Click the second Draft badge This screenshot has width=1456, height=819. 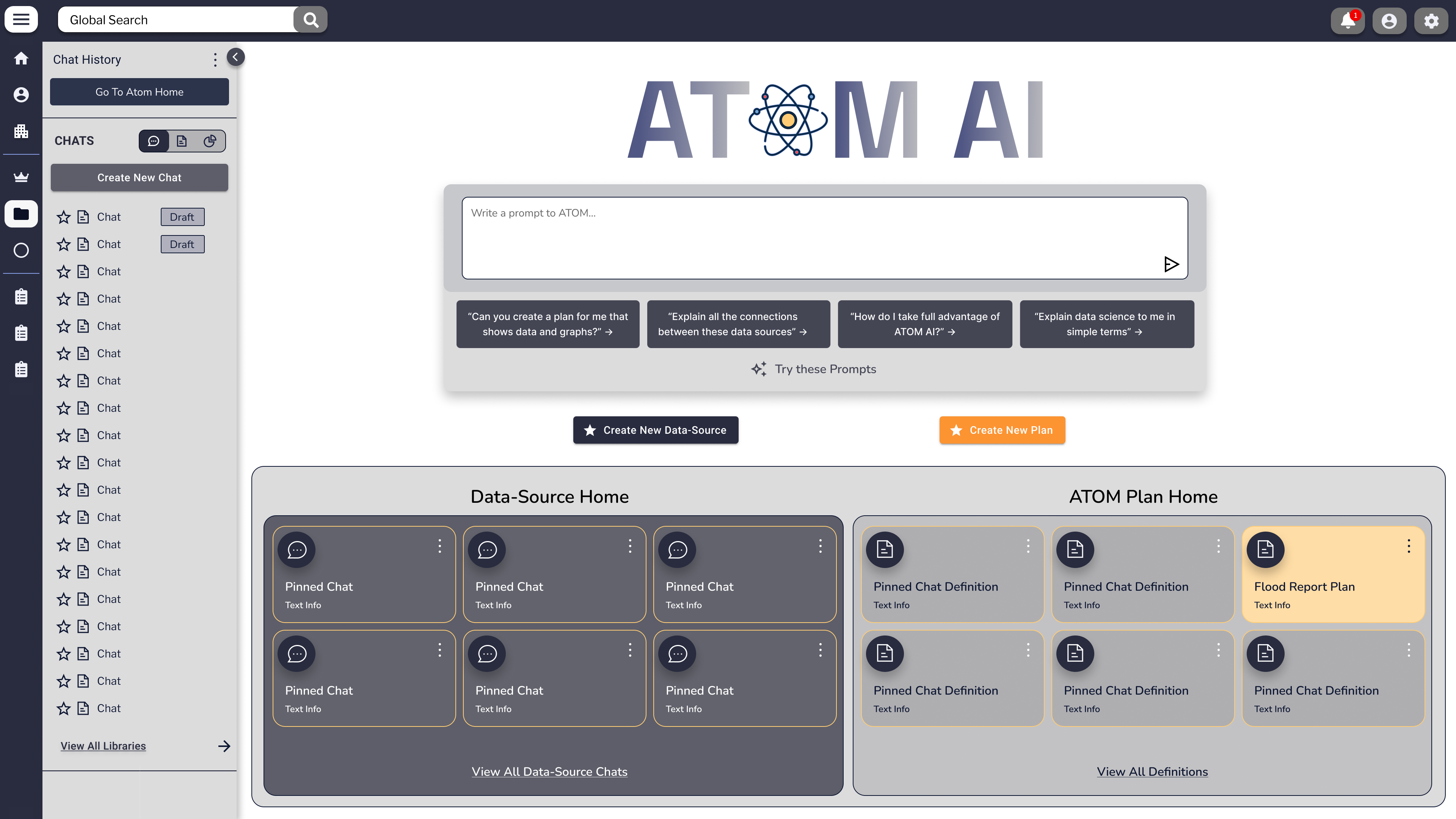coord(182,244)
